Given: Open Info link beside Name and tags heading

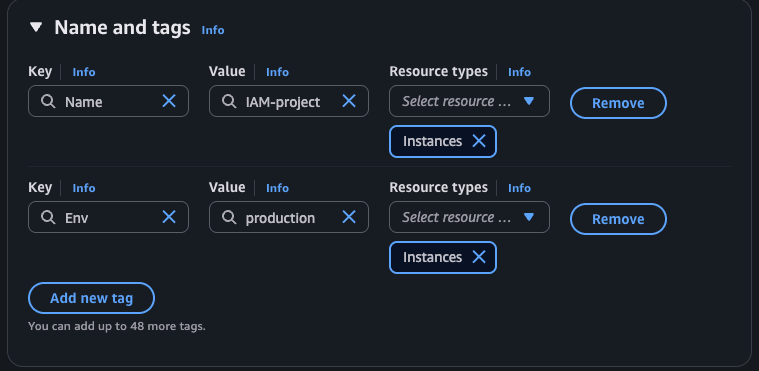Looking at the screenshot, I should (213, 30).
